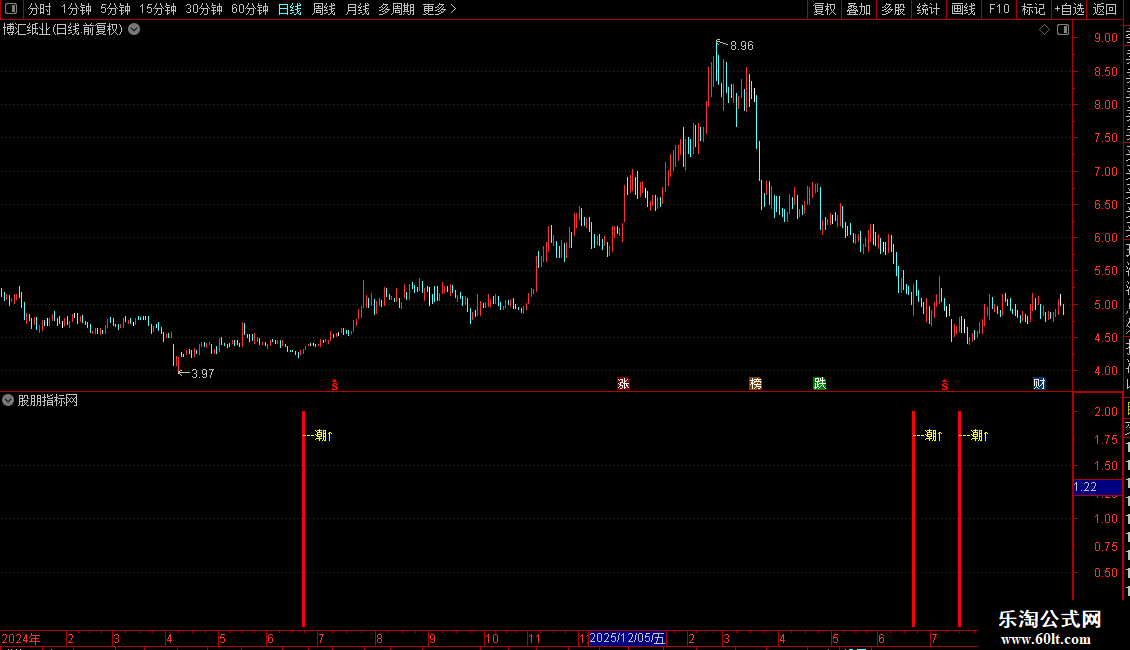
Task: Click the first red S marker icon
Action: pyautogui.click(x=334, y=385)
